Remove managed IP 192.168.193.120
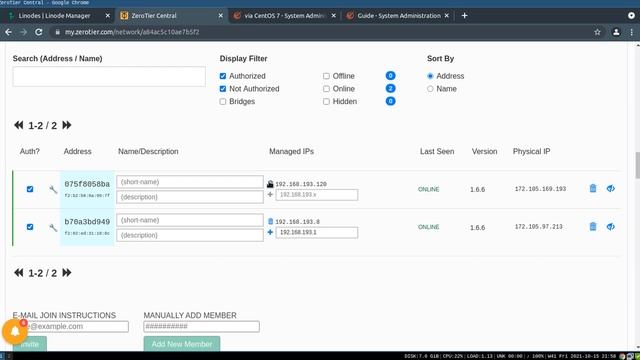This screenshot has width=640, height=360. (270, 184)
